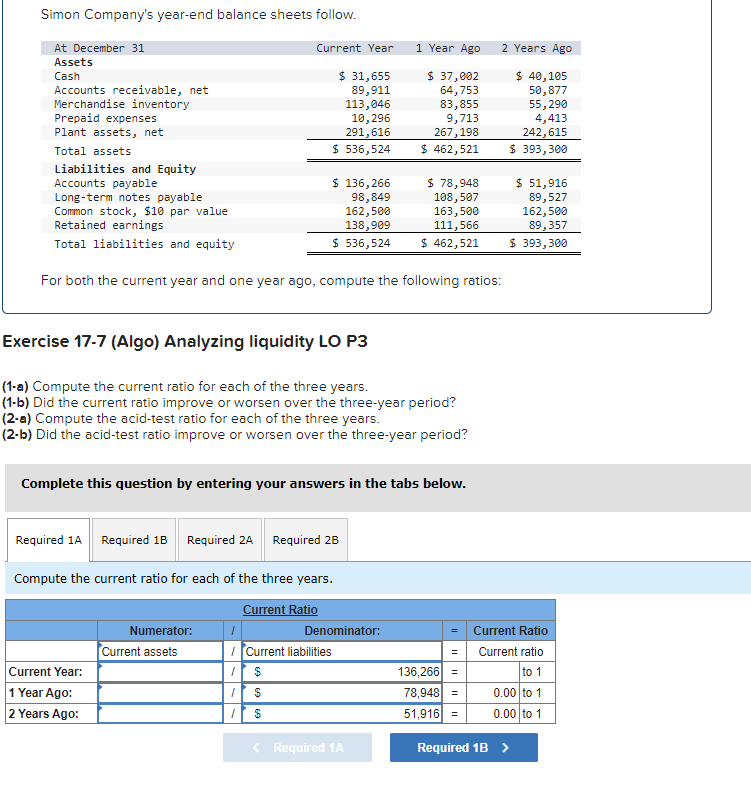Click the disabled Required 1A back button
The image size is (751, 786).
point(297,747)
